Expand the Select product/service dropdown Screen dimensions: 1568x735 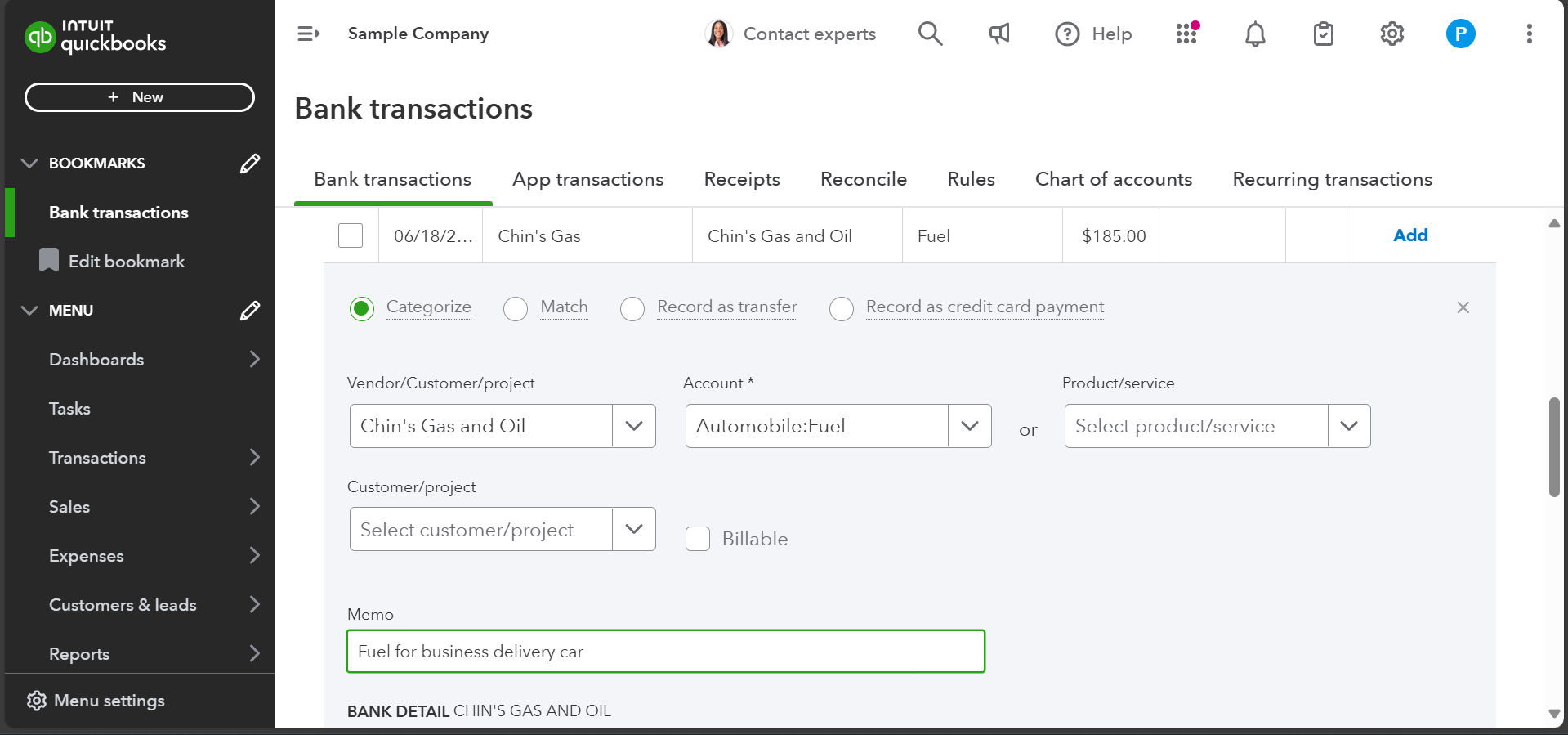click(x=1348, y=426)
